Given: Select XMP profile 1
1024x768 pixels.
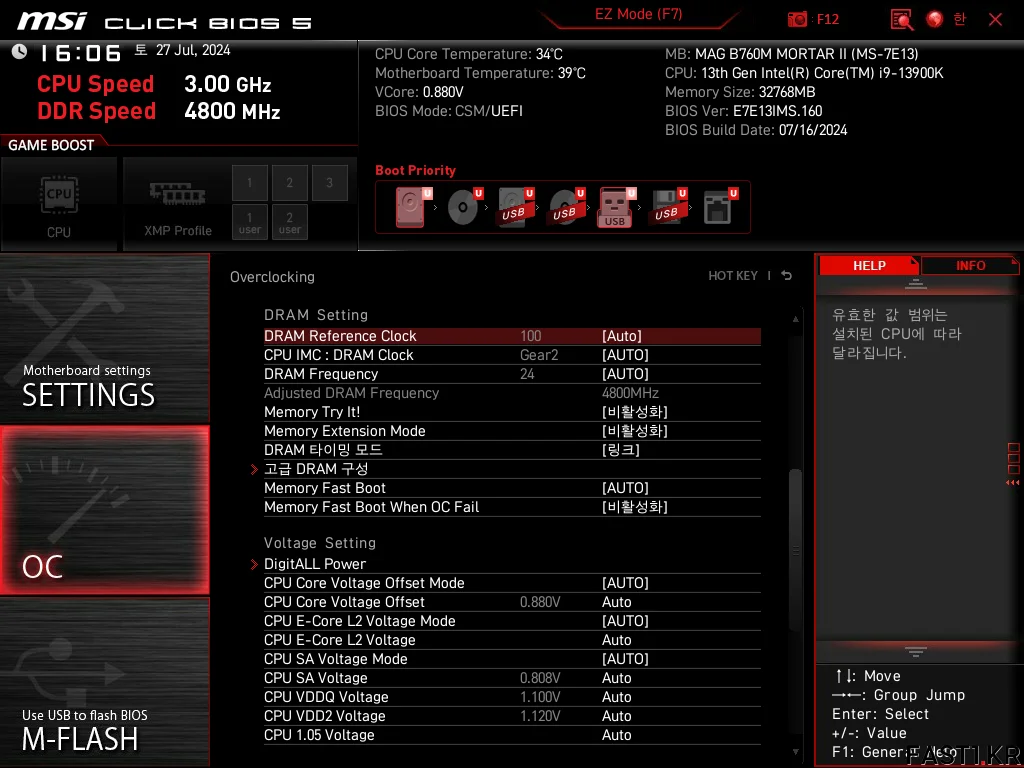Looking at the screenshot, I should [x=249, y=183].
